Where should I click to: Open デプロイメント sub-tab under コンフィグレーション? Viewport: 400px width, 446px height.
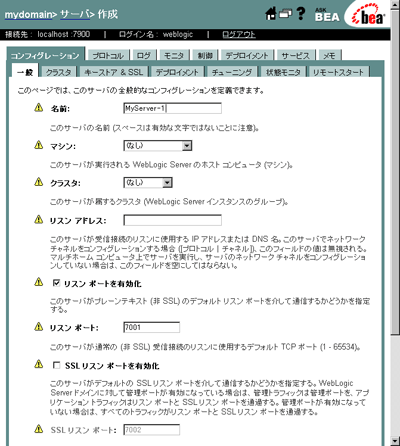click(177, 72)
